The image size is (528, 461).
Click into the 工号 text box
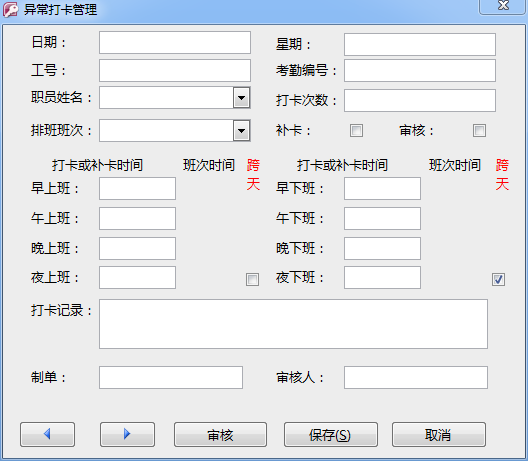tap(175, 70)
